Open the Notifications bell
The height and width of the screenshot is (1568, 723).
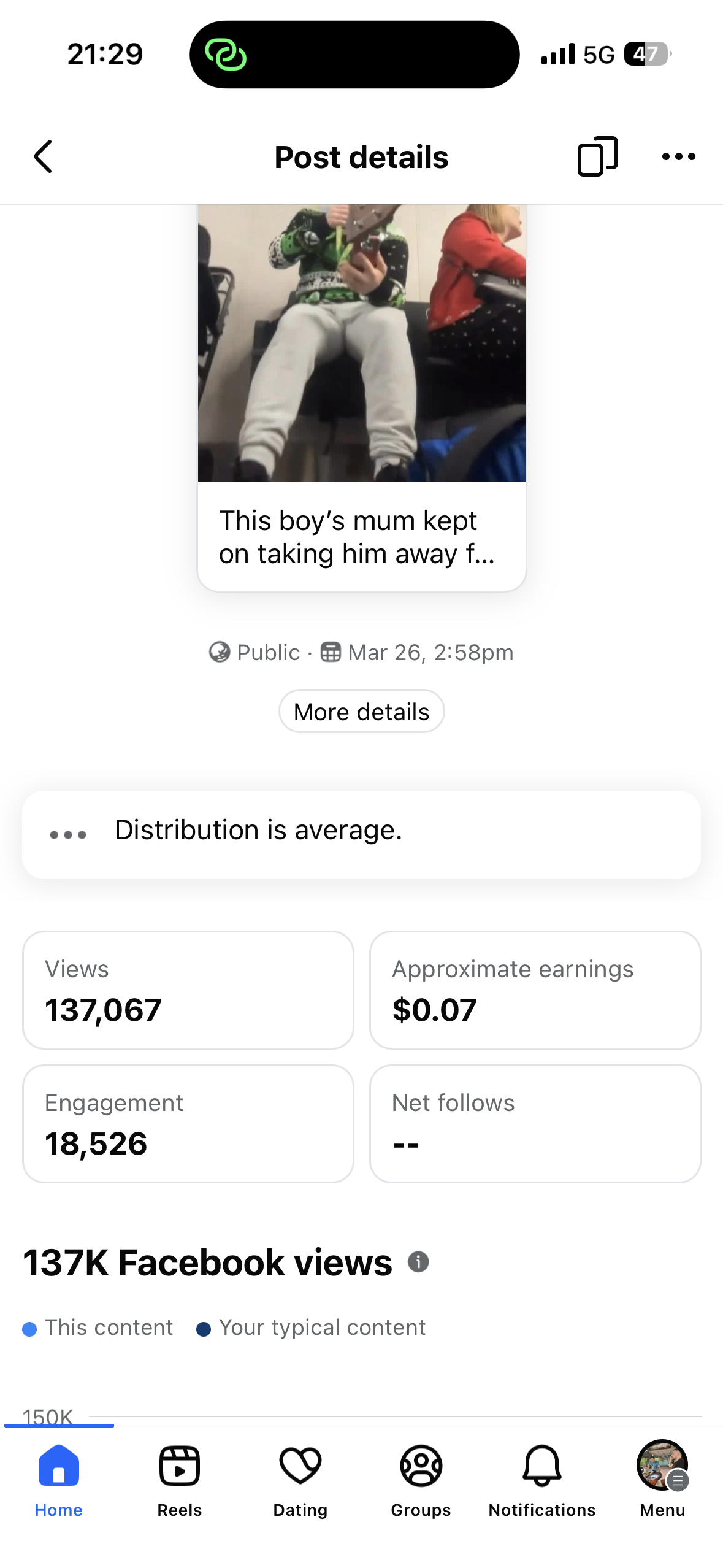tap(542, 1466)
